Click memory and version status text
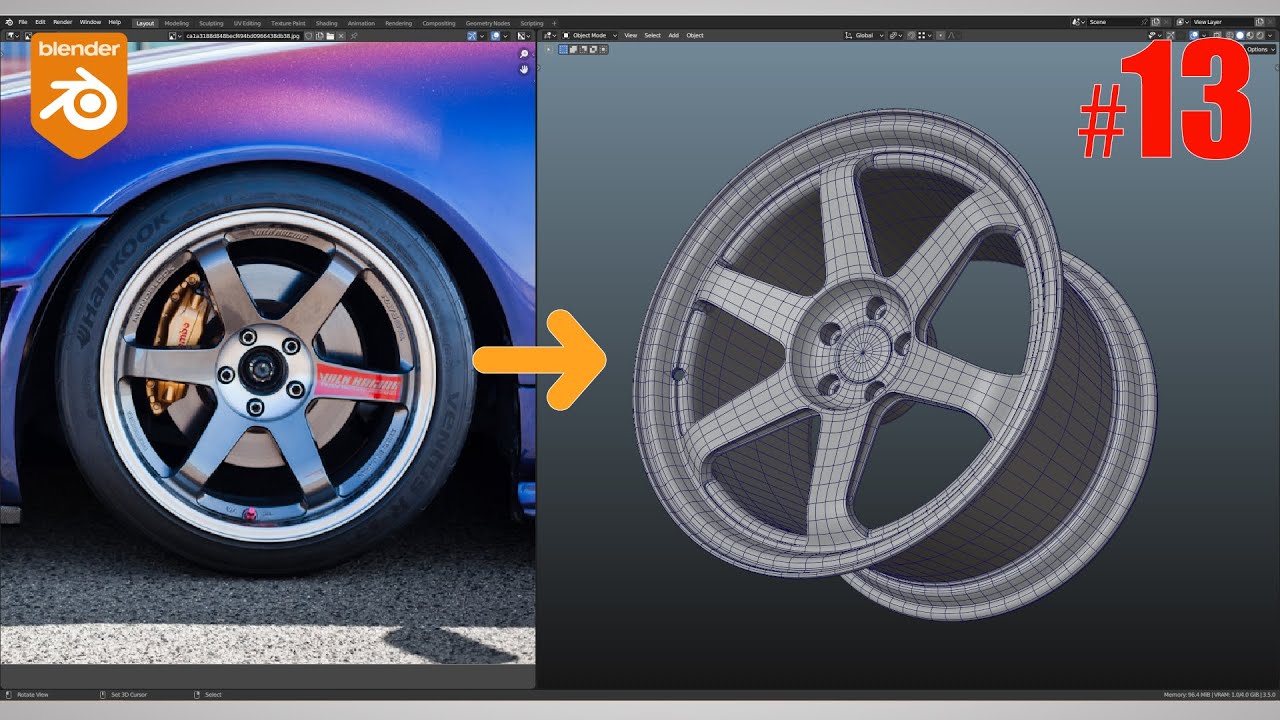 (1219, 694)
